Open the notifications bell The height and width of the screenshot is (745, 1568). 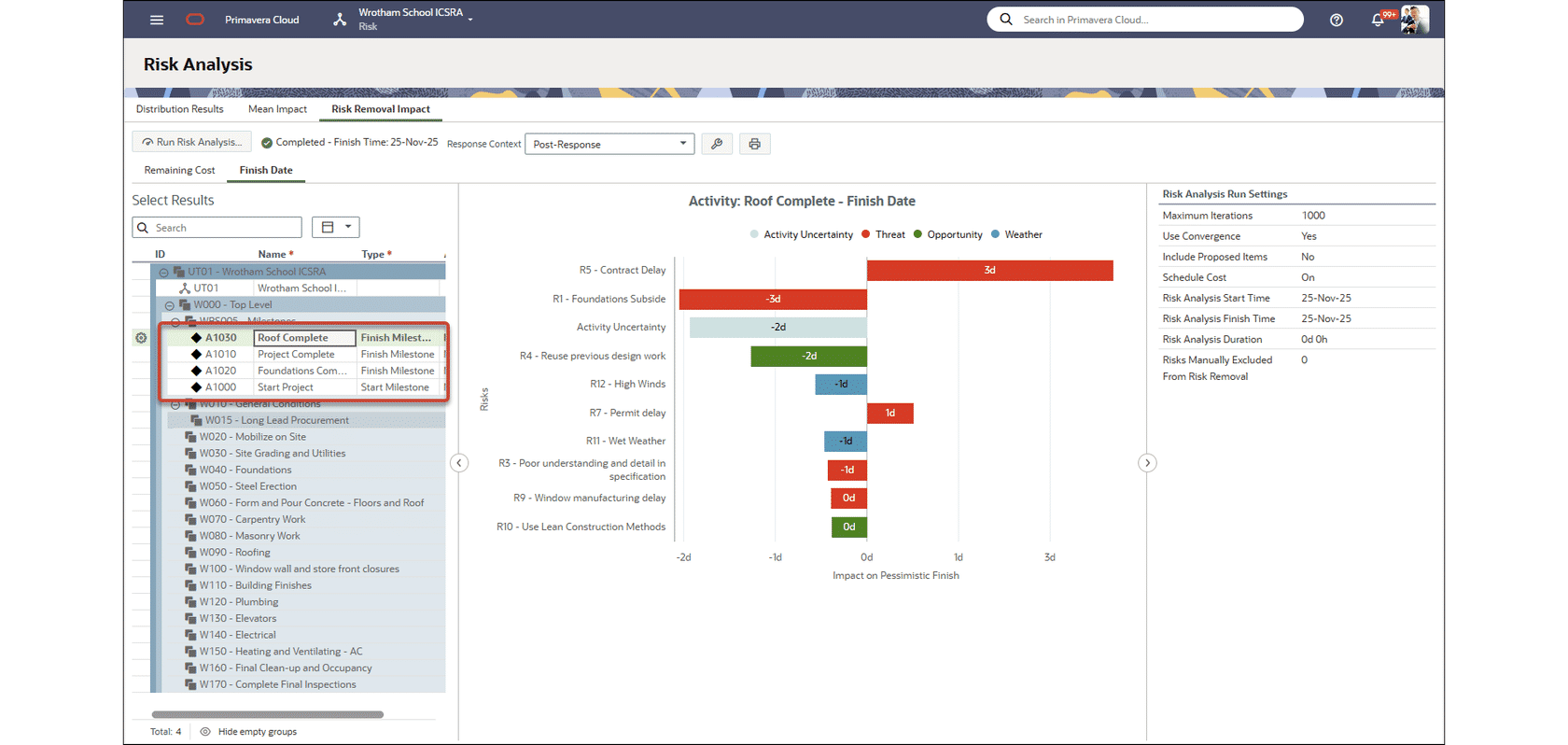coord(1378,20)
